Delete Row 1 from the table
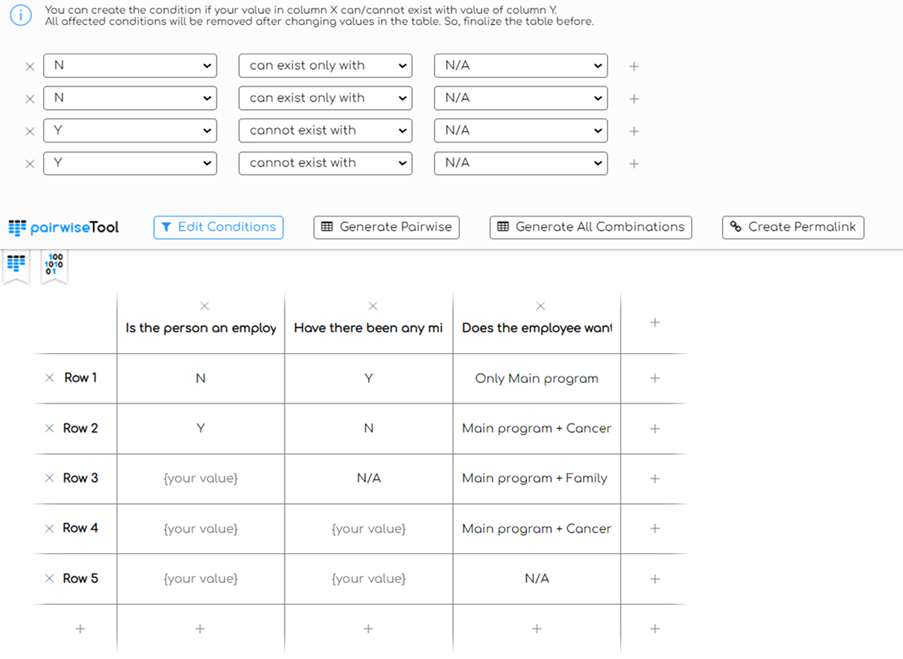Screen dimensions: 903x659 coord(49,378)
